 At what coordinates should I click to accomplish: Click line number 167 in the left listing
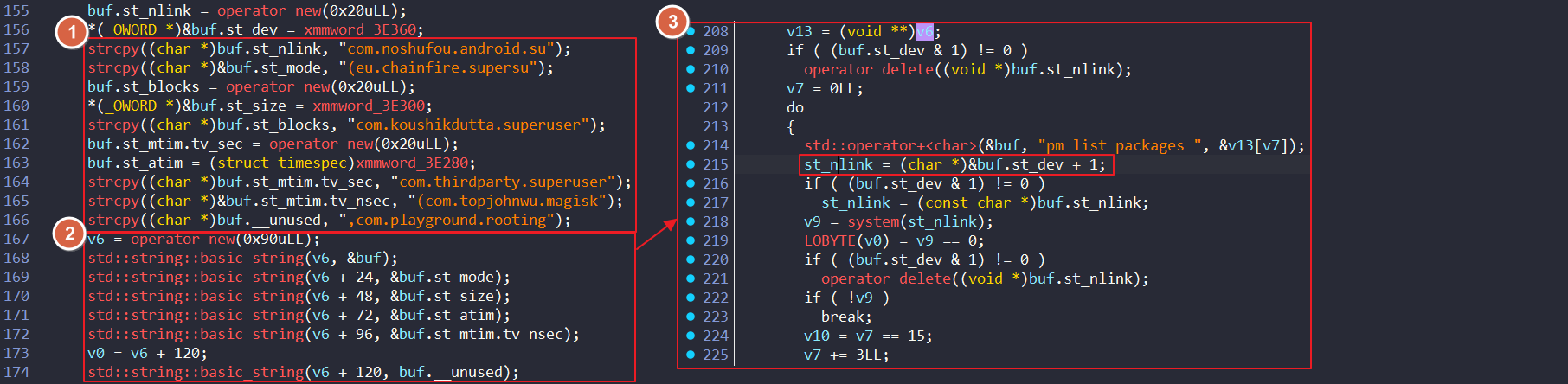16,239
